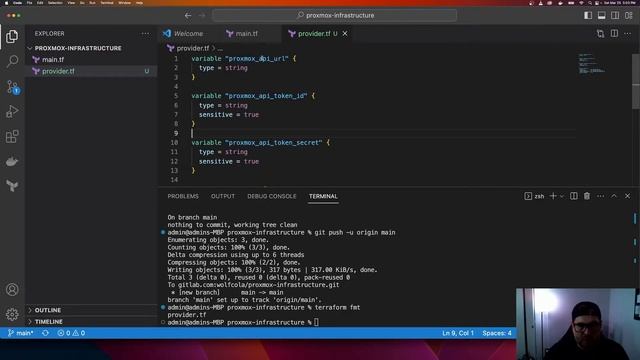Maximize the panel with chevron up
Image resolution: width=640 pixels, height=360 pixels.
[x=614, y=196]
